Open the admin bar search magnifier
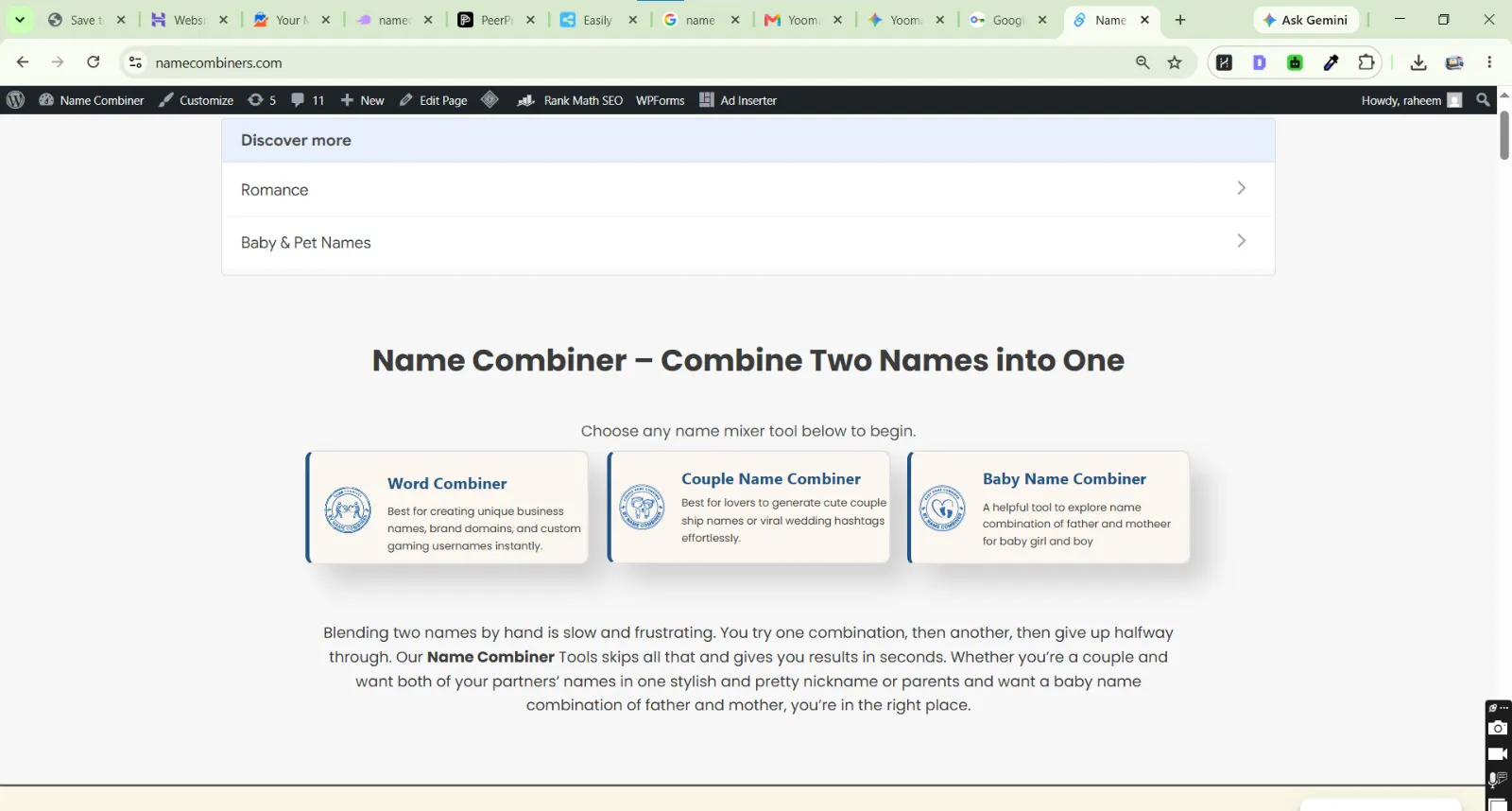This screenshot has width=1512, height=811. click(x=1483, y=99)
